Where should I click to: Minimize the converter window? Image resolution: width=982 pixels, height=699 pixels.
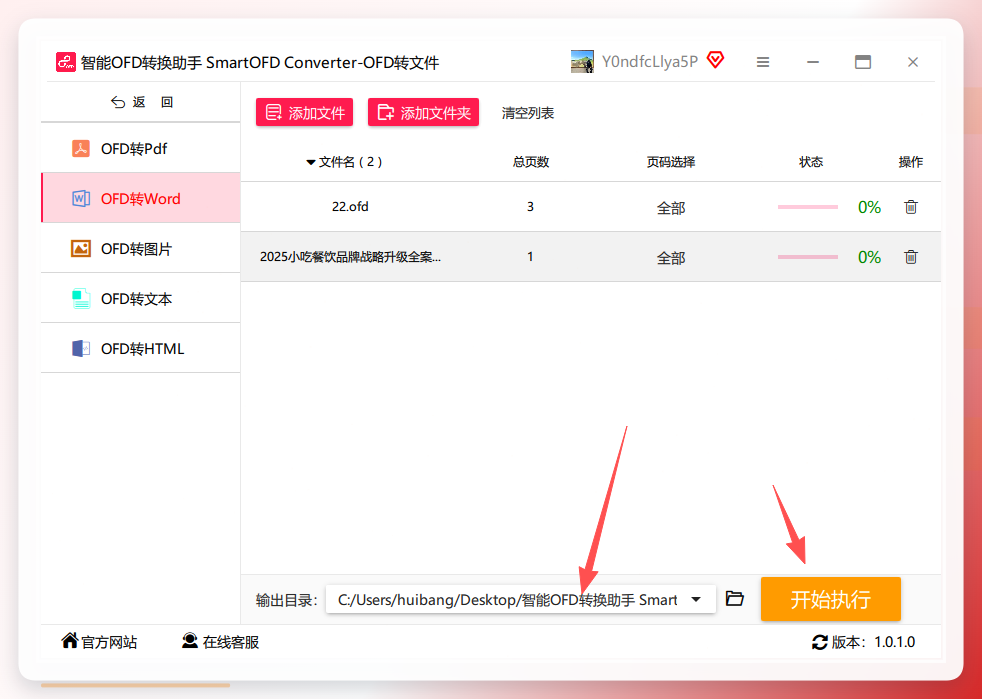tap(813, 62)
